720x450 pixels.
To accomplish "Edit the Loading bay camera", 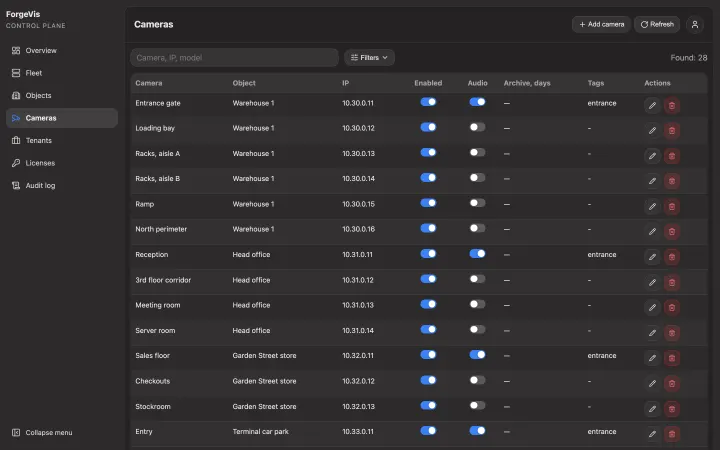I will pyautogui.click(x=652, y=131).
